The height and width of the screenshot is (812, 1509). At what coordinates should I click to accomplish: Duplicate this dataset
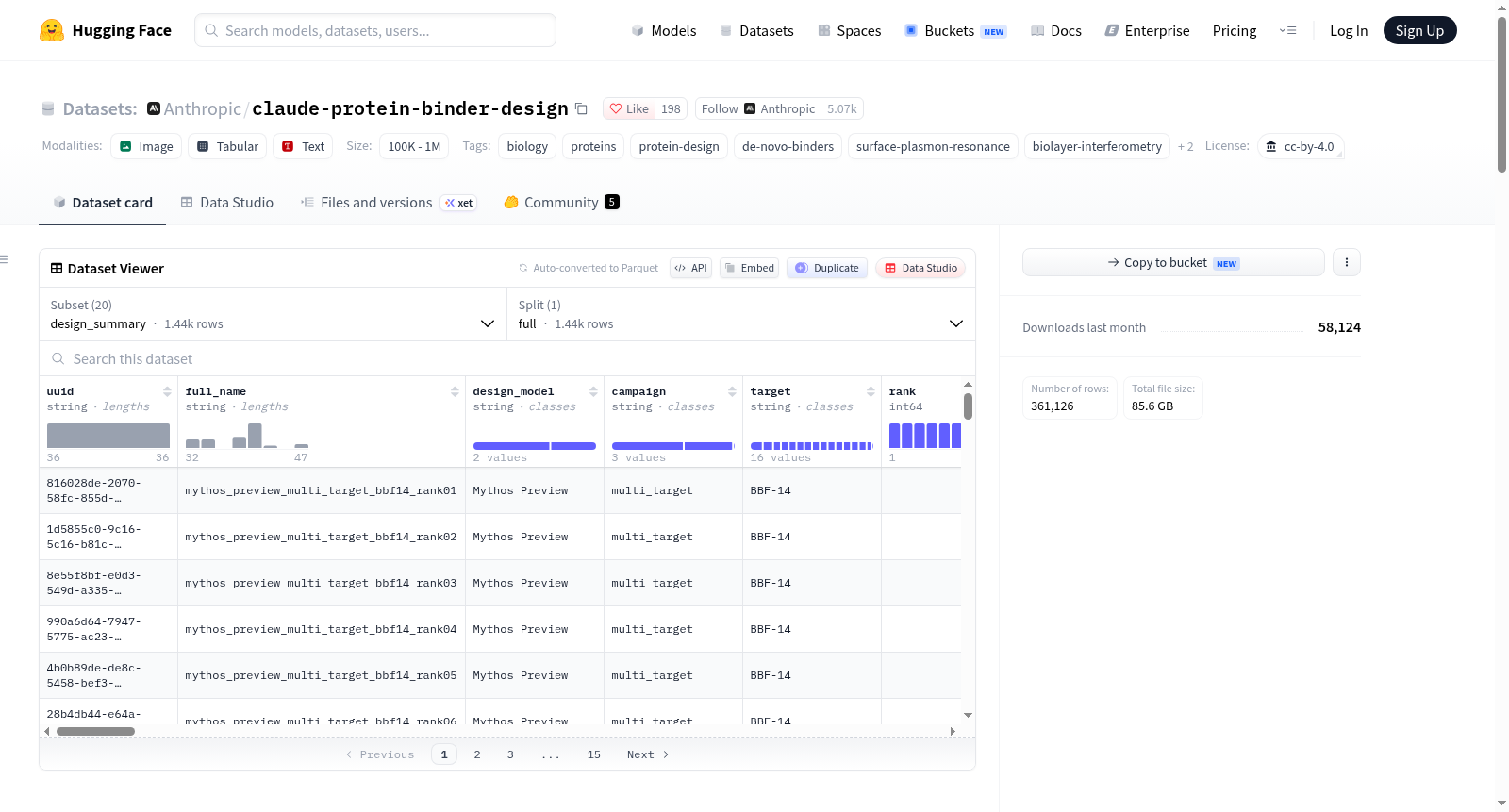827,268
